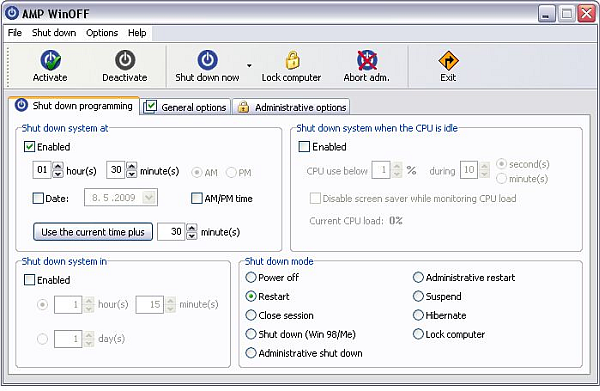Click the Exit arrow icon
Image resolution: width=600 pixels, height=391 pixels.
448,60
